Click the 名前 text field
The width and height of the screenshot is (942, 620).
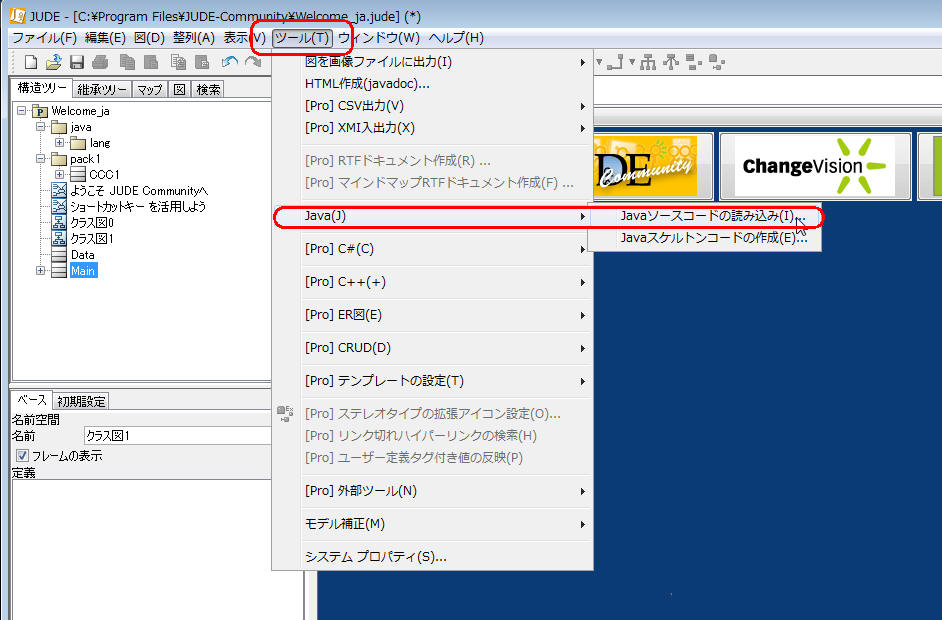177,436
